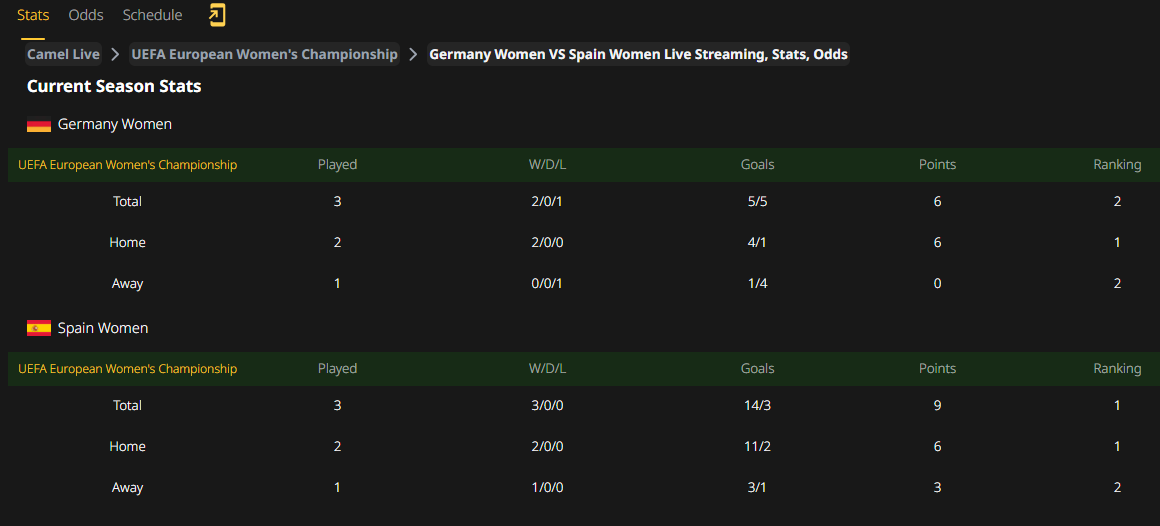Select Spain Women team name

[x=103, y=328]
